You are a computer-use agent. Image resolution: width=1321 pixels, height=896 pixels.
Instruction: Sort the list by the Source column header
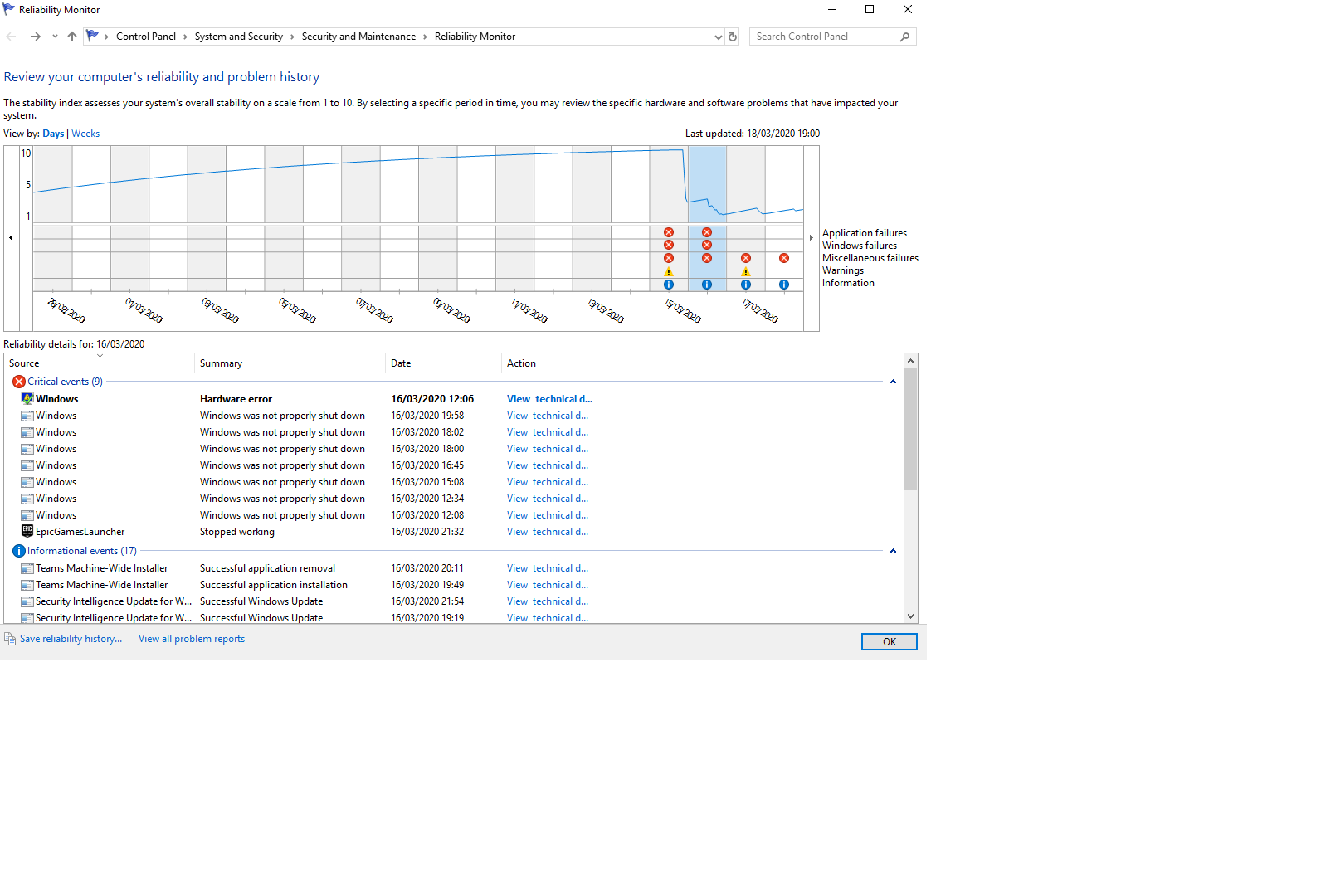click(100, 363)
